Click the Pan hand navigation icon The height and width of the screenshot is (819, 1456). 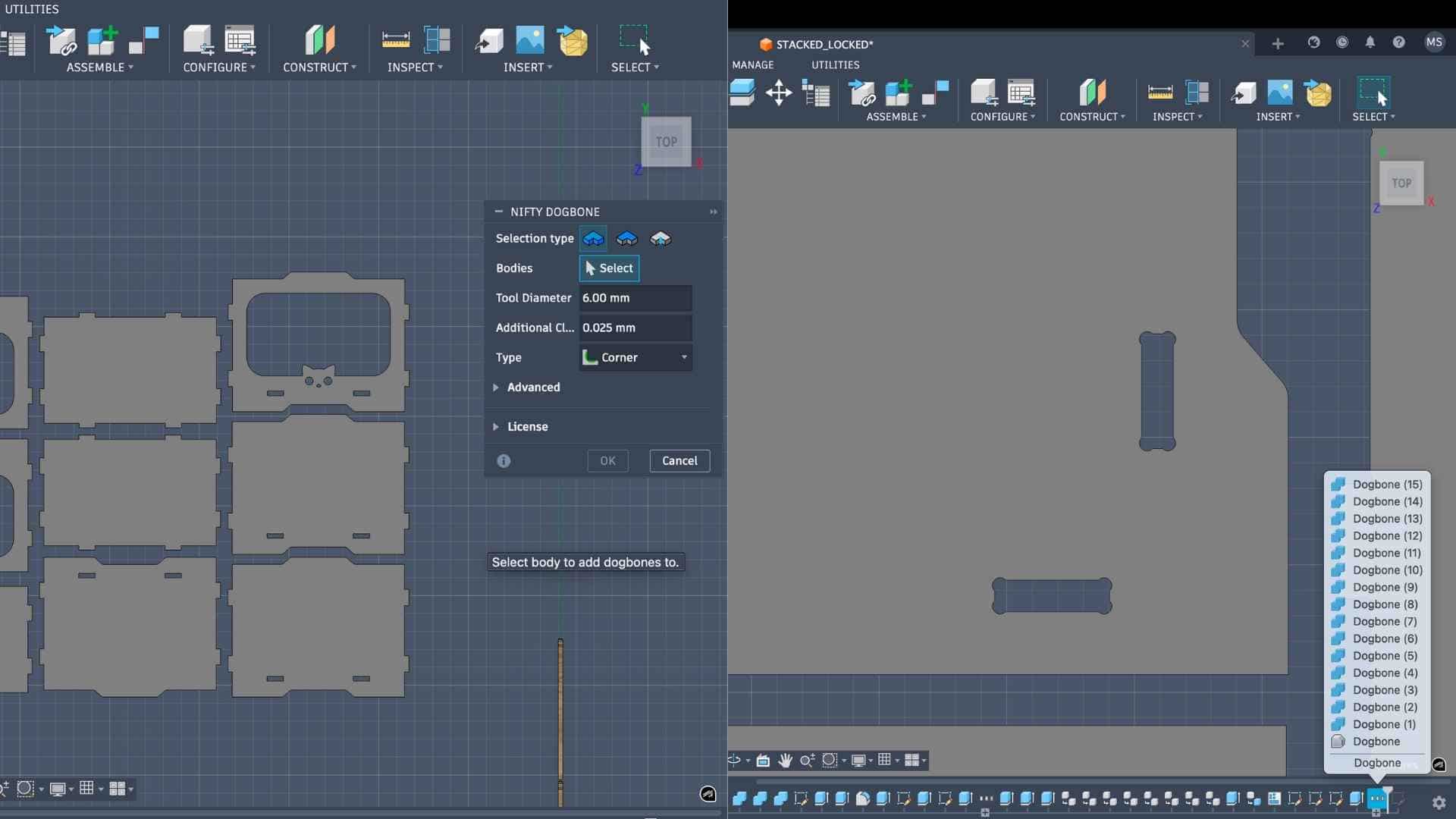(x=785, y=760)
